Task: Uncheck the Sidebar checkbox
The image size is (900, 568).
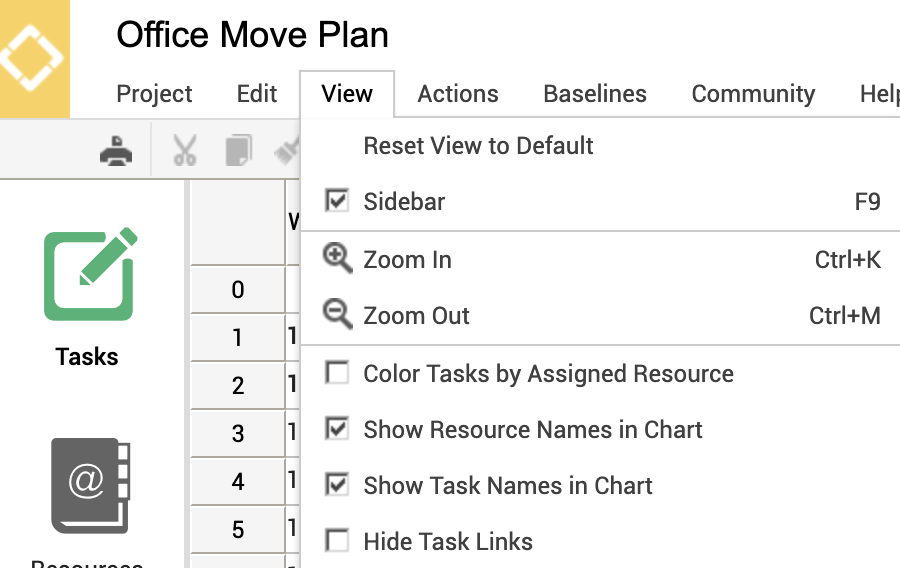Action: click(338, 201)
